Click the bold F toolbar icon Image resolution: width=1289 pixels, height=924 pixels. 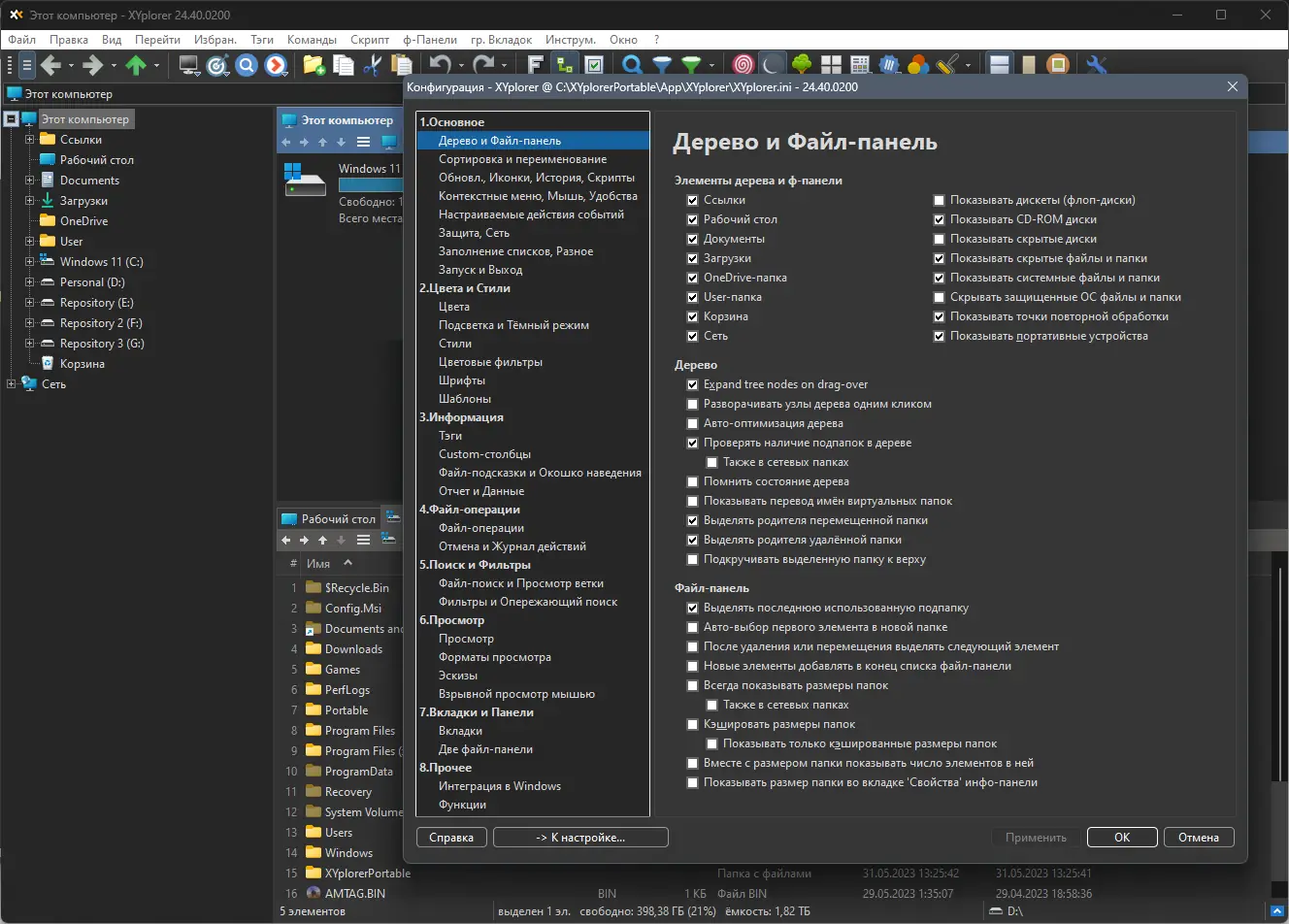[x=535, y=65]
